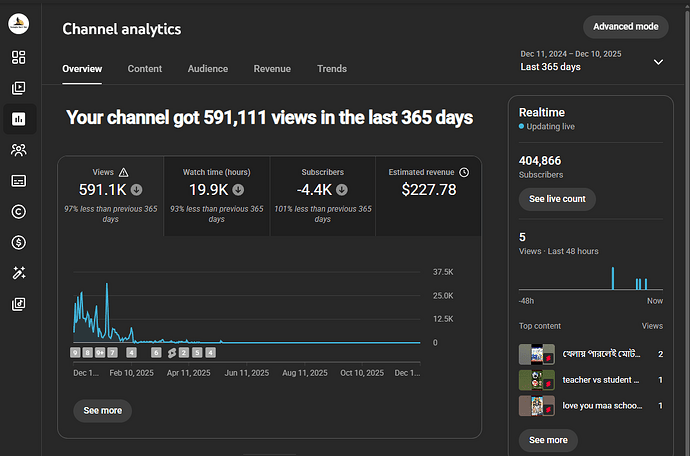This screenshot has width=690, height=456.
Task: Open the Customization magic wand icon
Action: point(18,273)
